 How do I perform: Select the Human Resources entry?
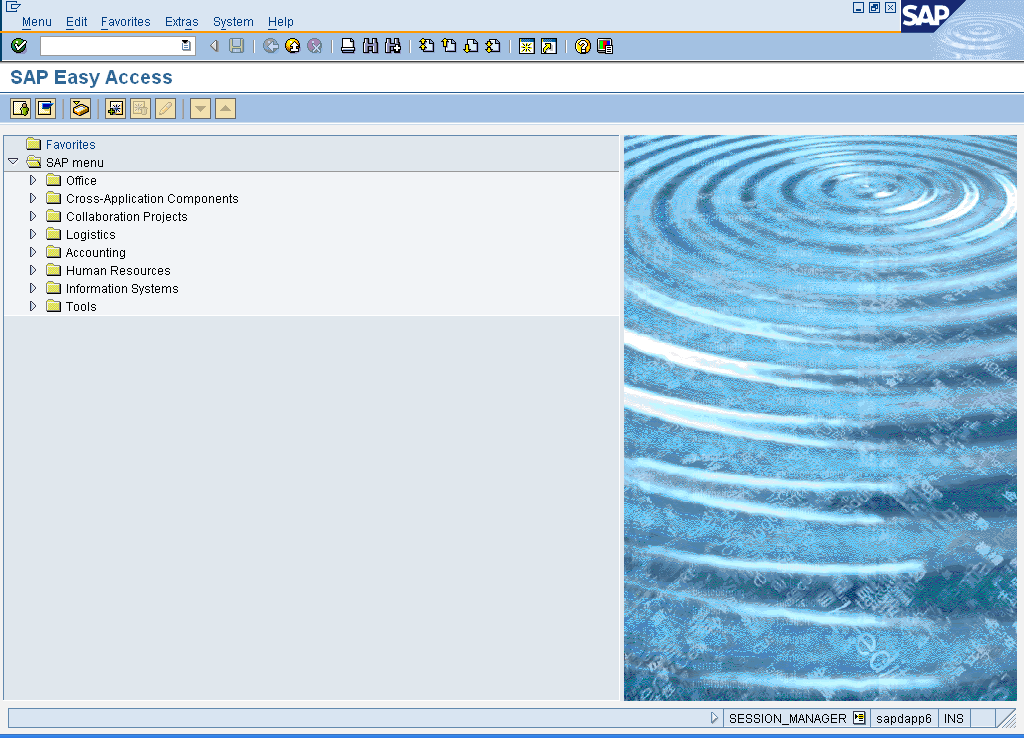pyautogui.click(x=118, y=270)
